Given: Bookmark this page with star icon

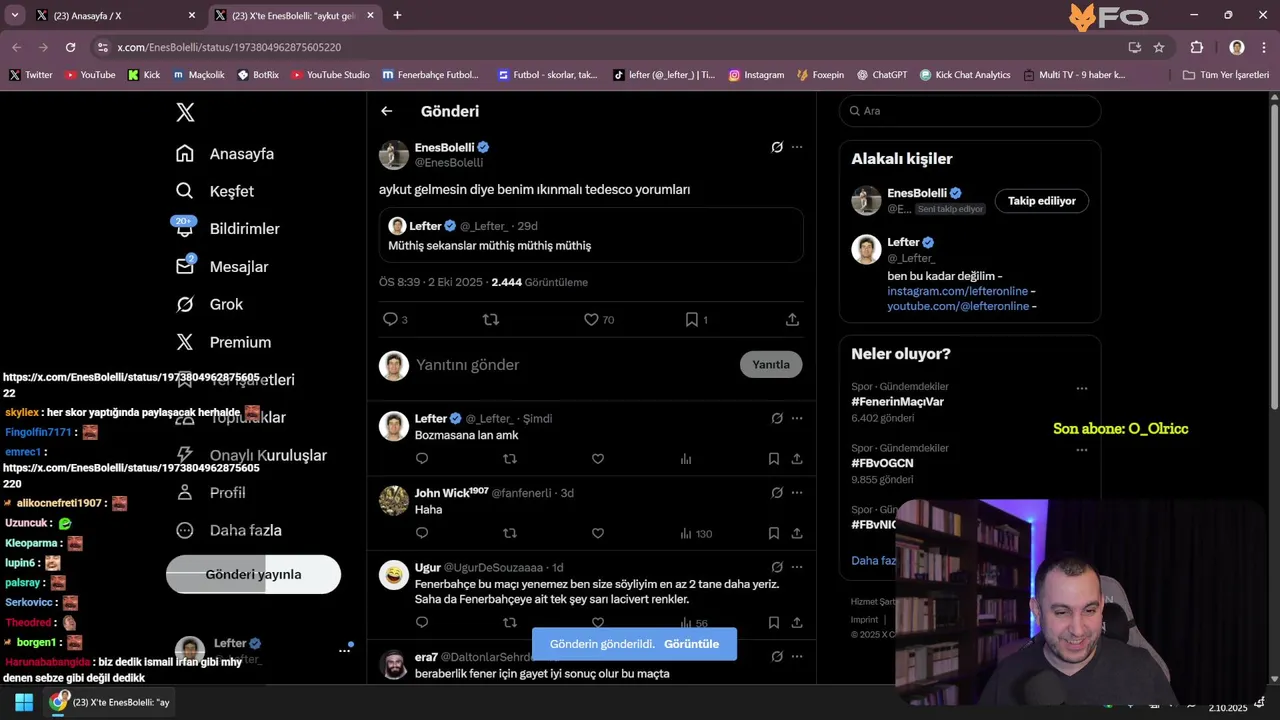Looking at the screenshot, I should (x=1159, y=47).
